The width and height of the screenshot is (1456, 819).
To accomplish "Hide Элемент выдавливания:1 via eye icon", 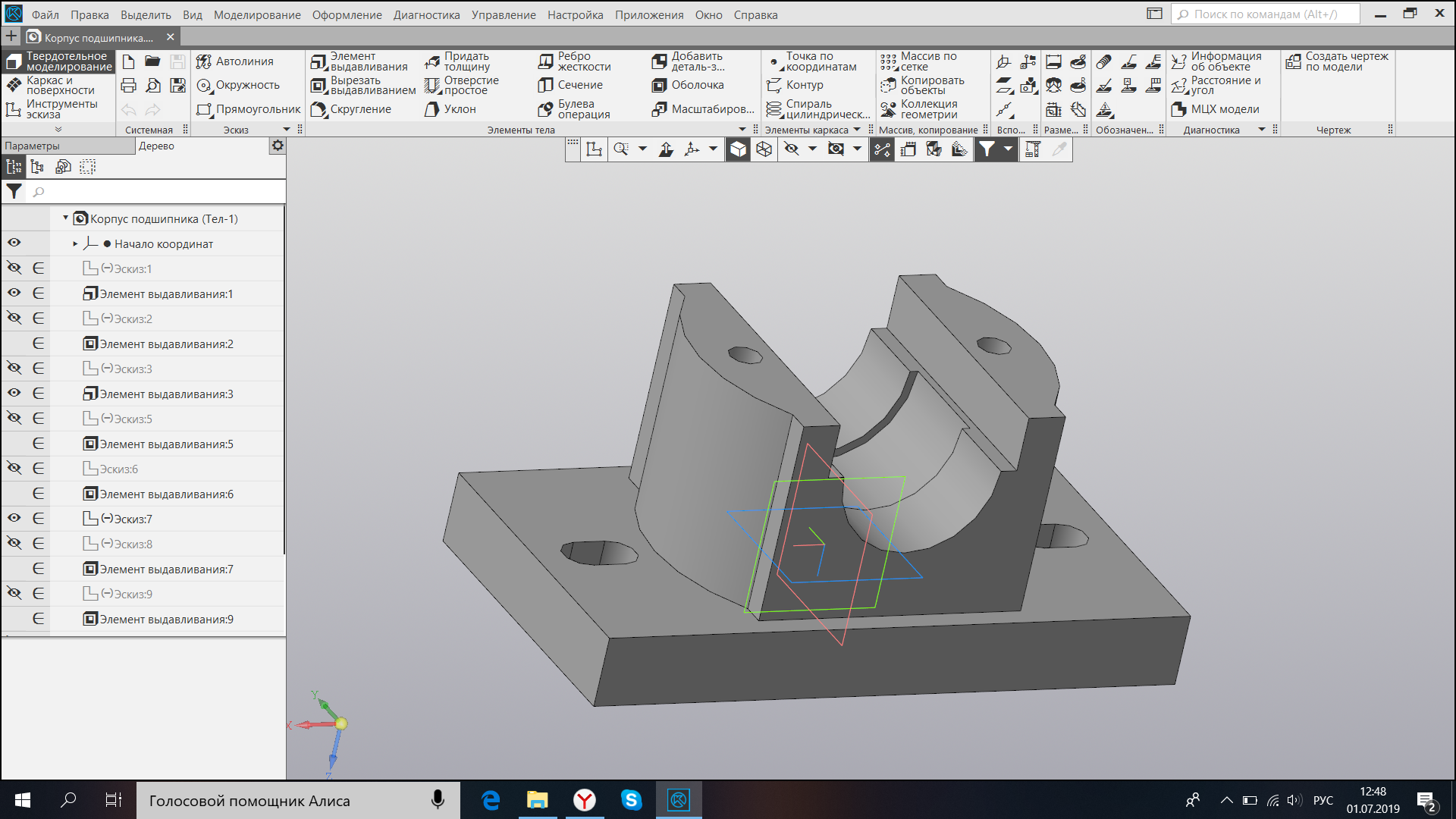I will point(14,293).
